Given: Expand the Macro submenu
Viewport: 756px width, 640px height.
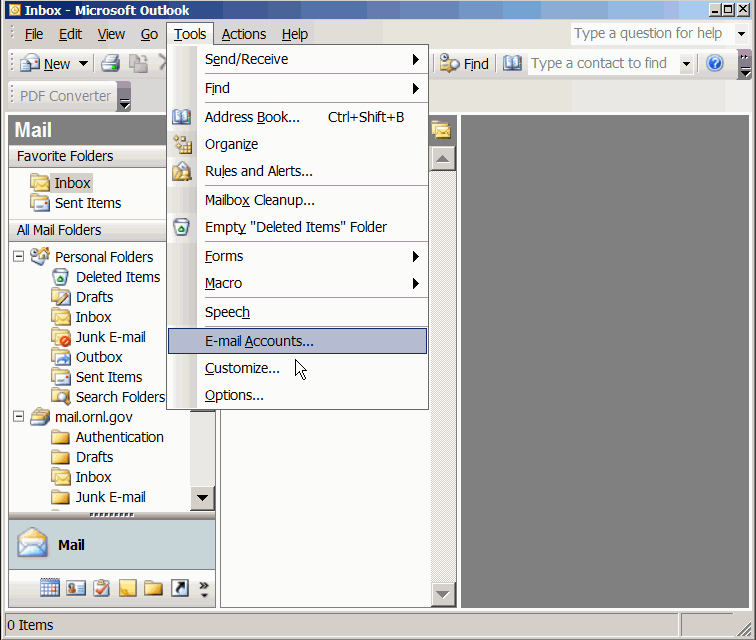Looking at the screenshot, I should pos(297,283).
